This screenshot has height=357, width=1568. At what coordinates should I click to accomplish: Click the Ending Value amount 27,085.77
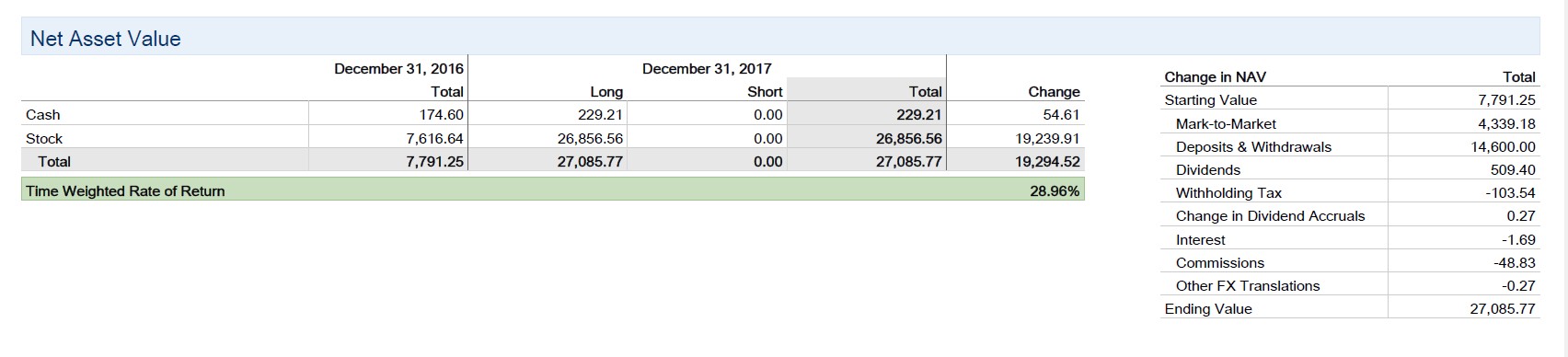[1503, 308]
